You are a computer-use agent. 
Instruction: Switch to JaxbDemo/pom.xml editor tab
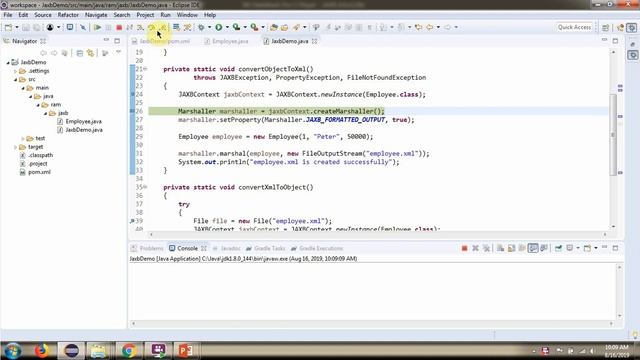tap(161, 41)
